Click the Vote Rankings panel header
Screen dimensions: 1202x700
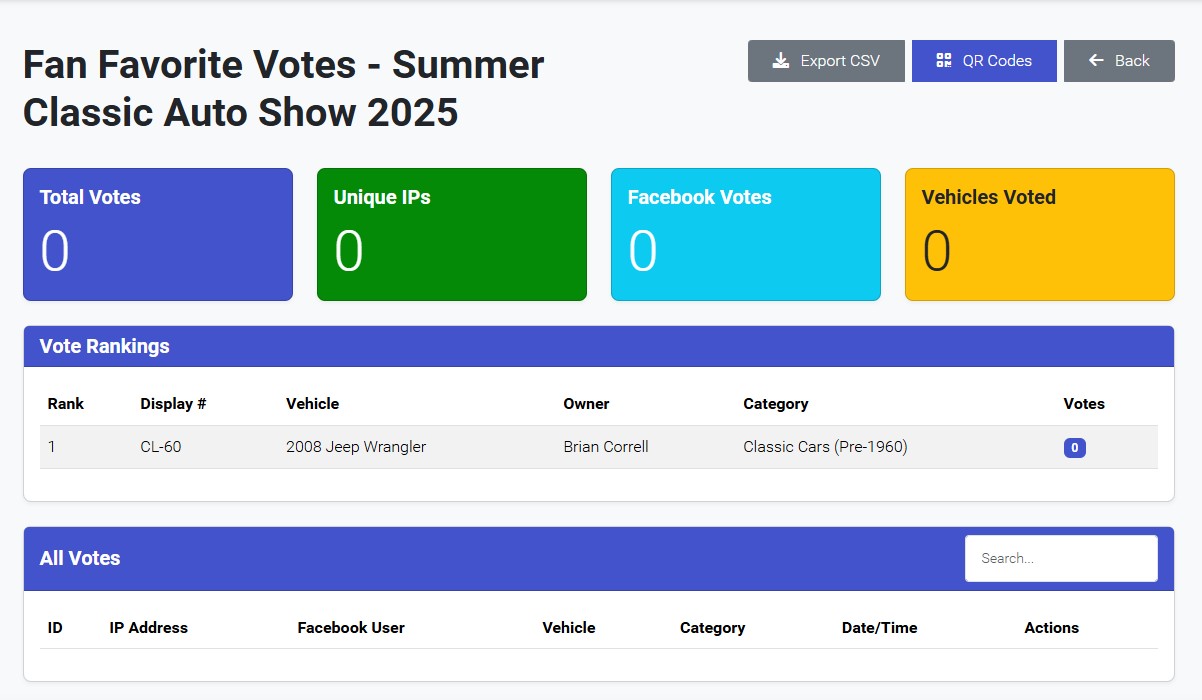coord(105,345)
